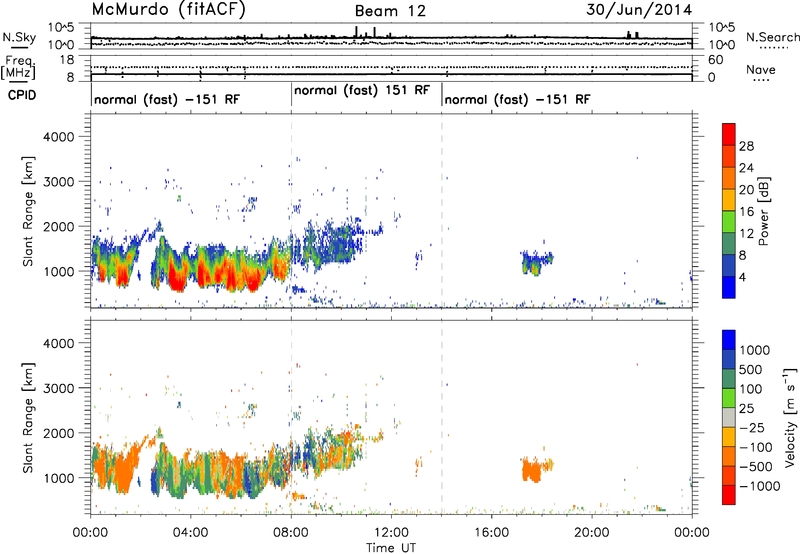Click Slant Range [km] label of velocity panel

coord(29,418)
